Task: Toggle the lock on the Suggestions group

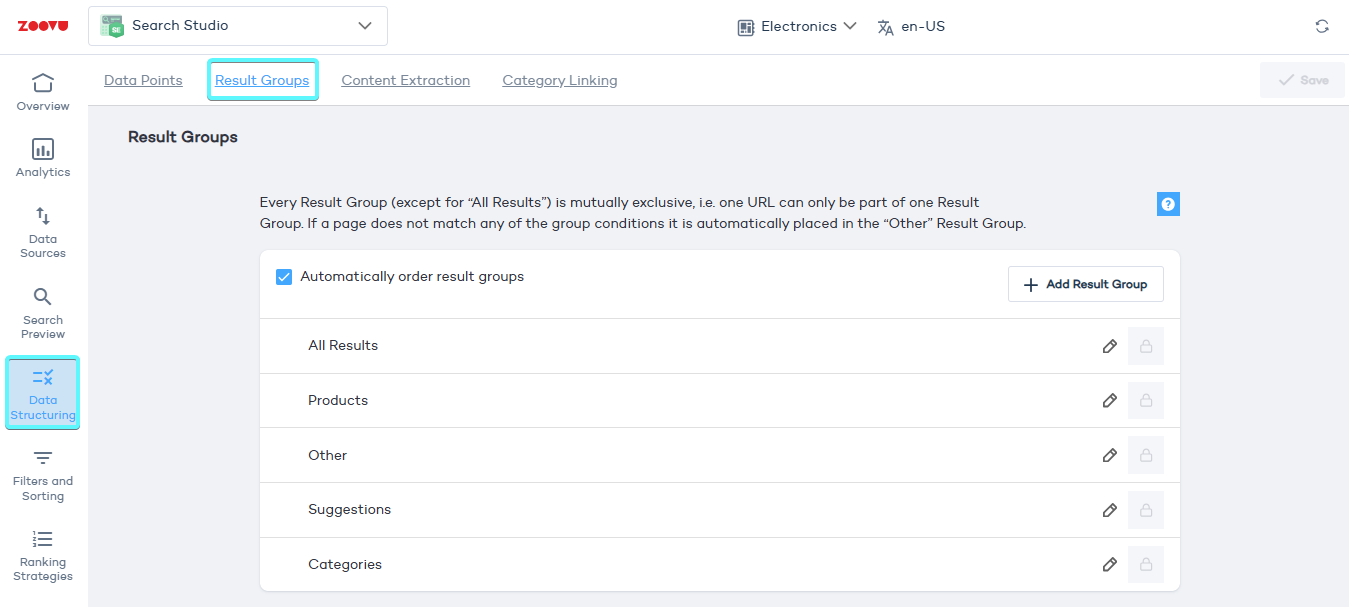Action: [1145, 509]
